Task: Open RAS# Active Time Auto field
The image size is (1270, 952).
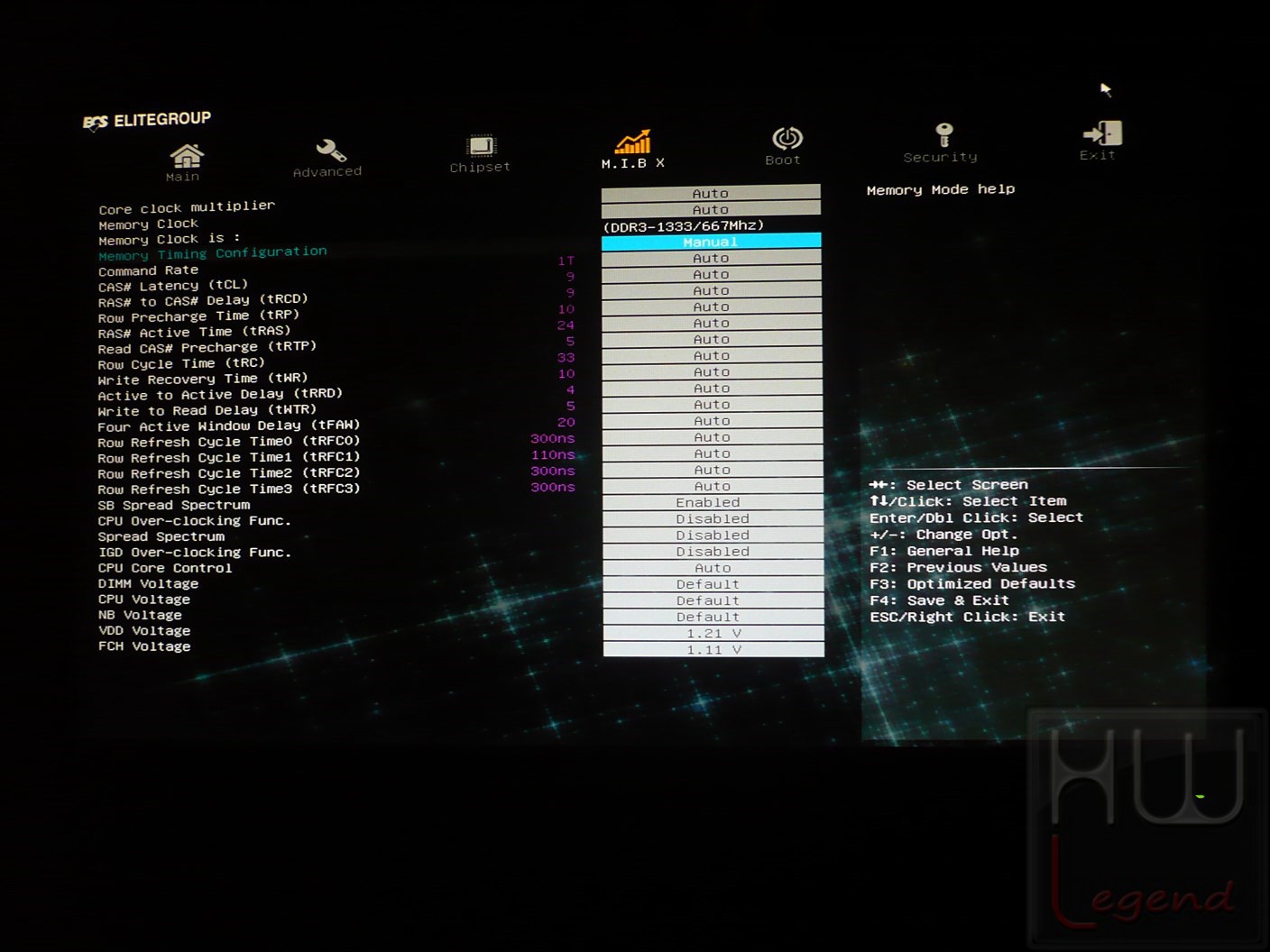Action: click(x=712, y=323)
